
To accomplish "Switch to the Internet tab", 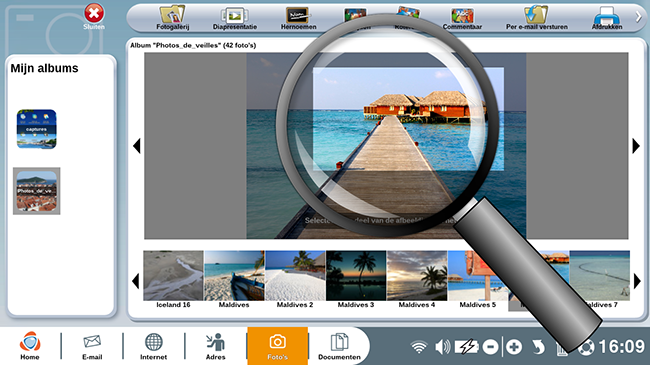I will click(153, 347).
